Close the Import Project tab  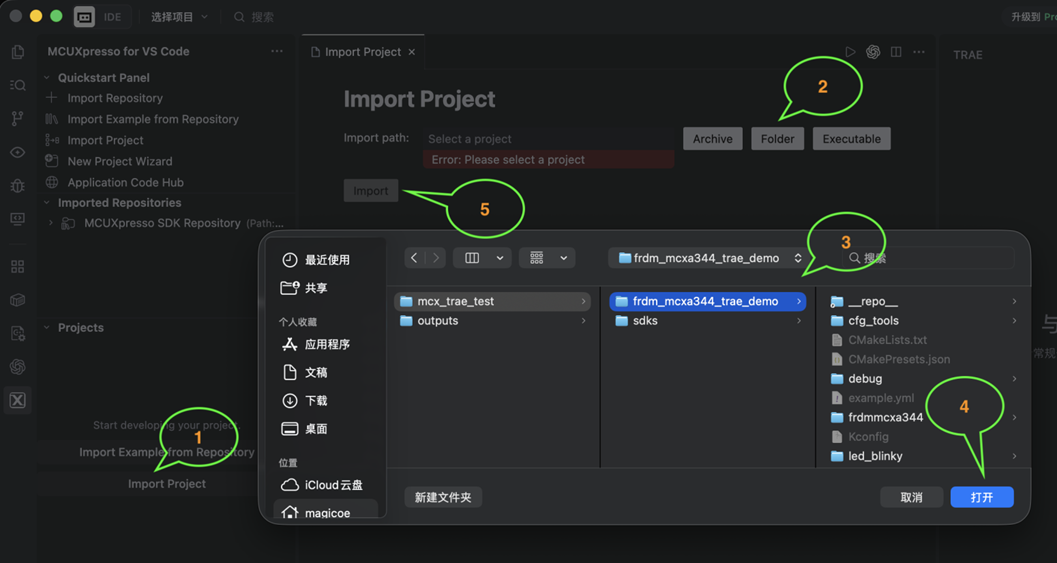(x=412, y=52)
